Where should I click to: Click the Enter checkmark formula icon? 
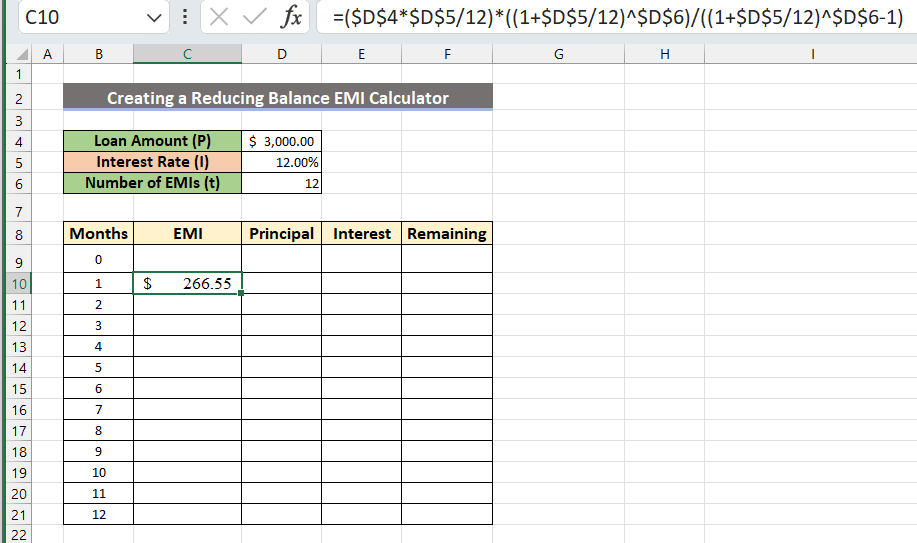tap(254, 17)
